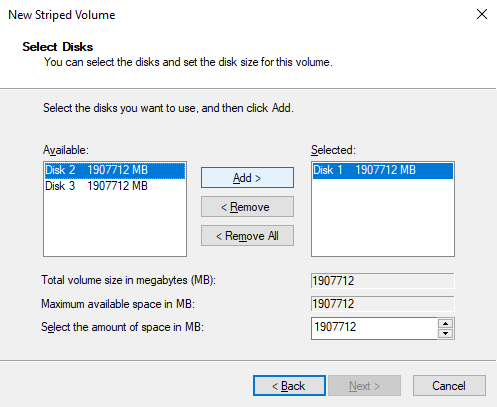Click the Total volume size field
This screenshot has height=407, width=497.
click(383, 281)
